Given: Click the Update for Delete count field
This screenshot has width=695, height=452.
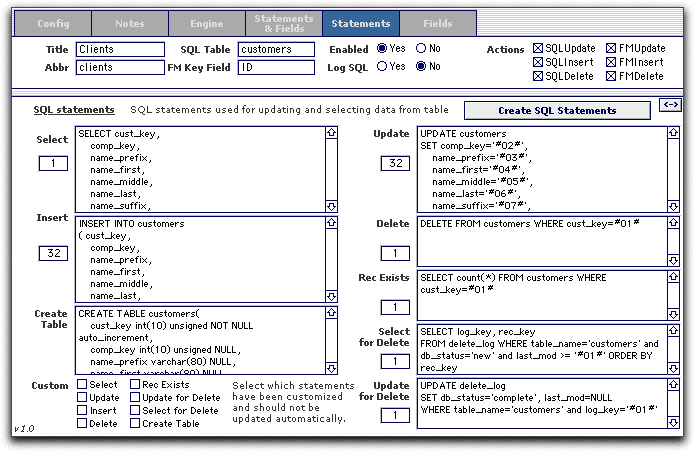Looking at the screenshot, I should tap(395, 415).
